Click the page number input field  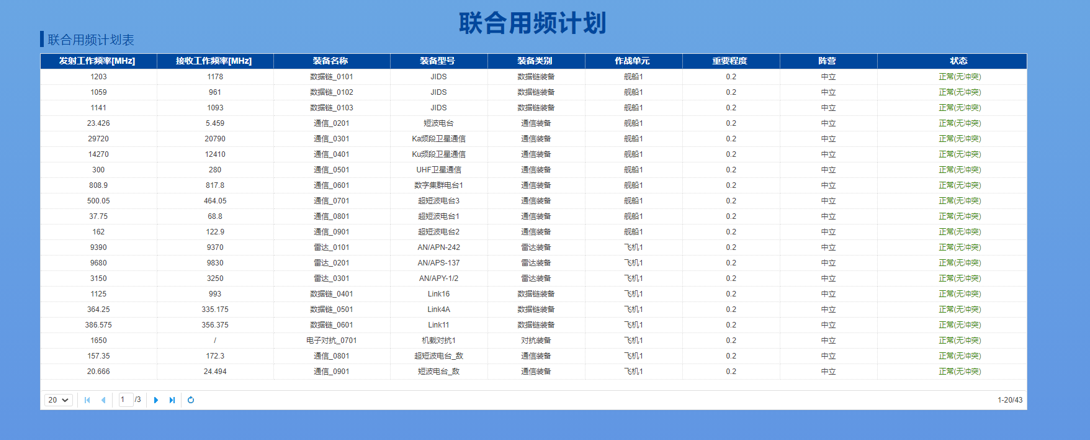coord(125,400)
